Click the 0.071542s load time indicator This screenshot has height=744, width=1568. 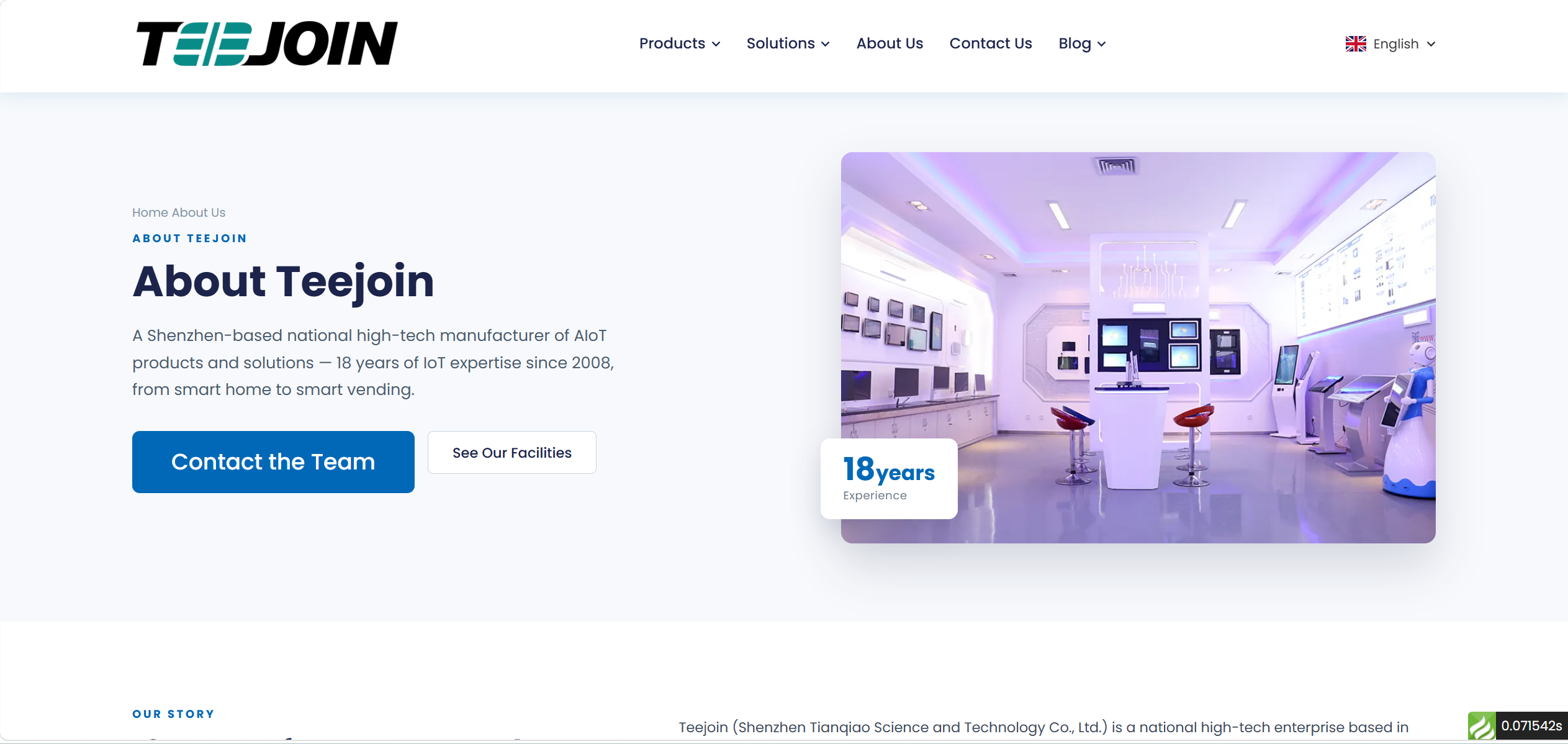point(1531,725)
